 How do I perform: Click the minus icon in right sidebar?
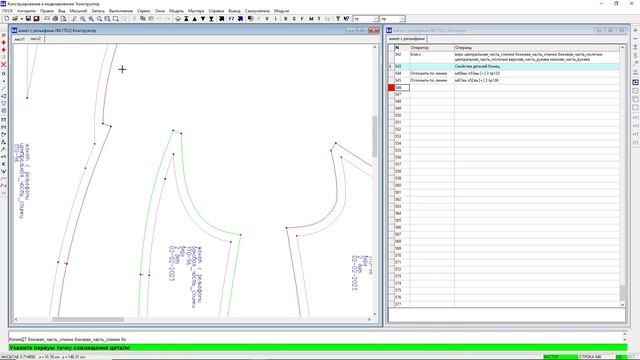pyautogui.click(x=636, y=39)
